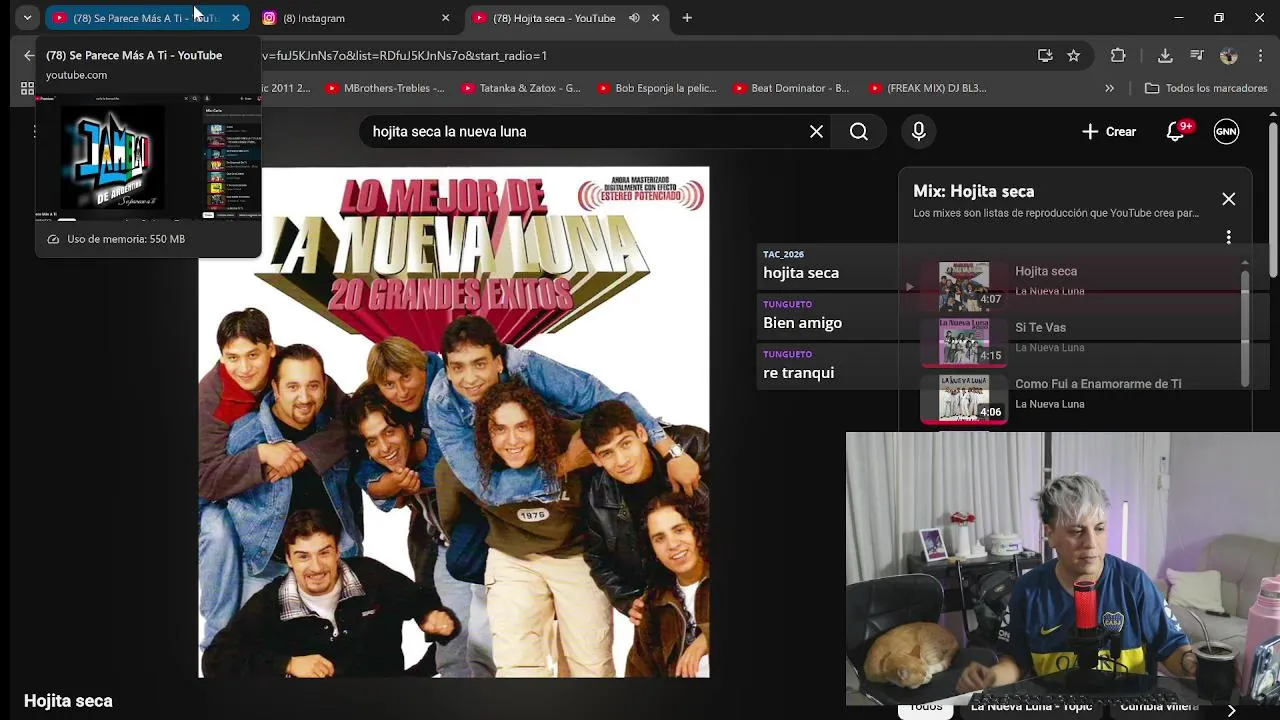This screenshot has height=720, width=1280.
Task: Close the Se Parece Más A Ti tab
Action: pos(236,18)
